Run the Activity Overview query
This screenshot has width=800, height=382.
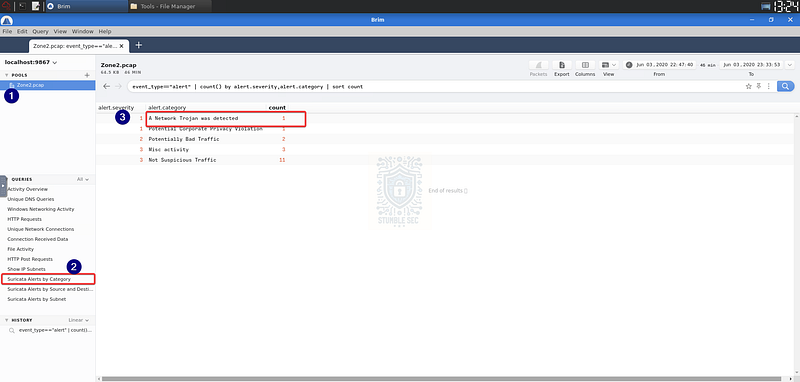tap(28, 189)
